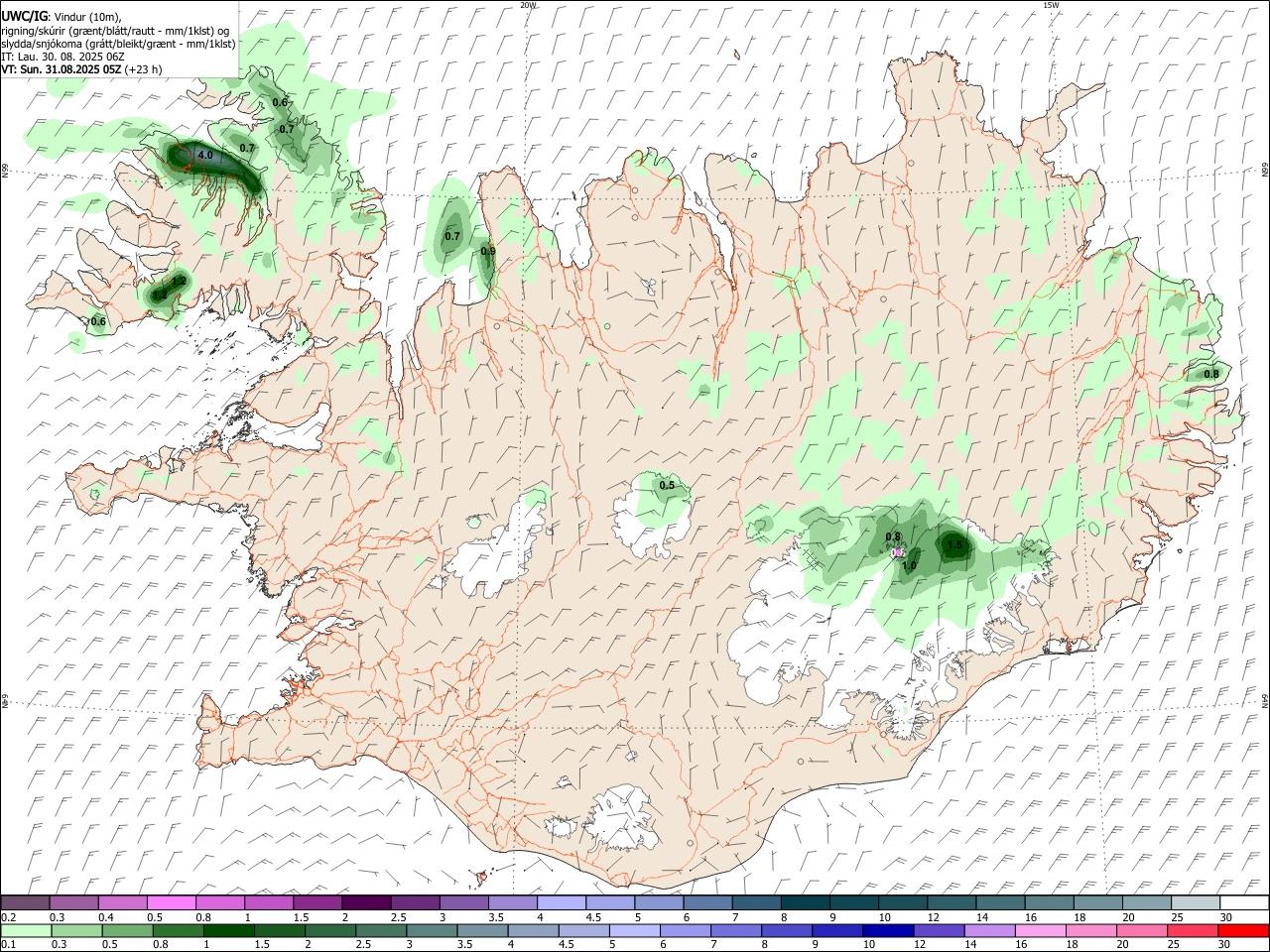Click the 0.6 label above the 0.7 label

pos(280,102)
